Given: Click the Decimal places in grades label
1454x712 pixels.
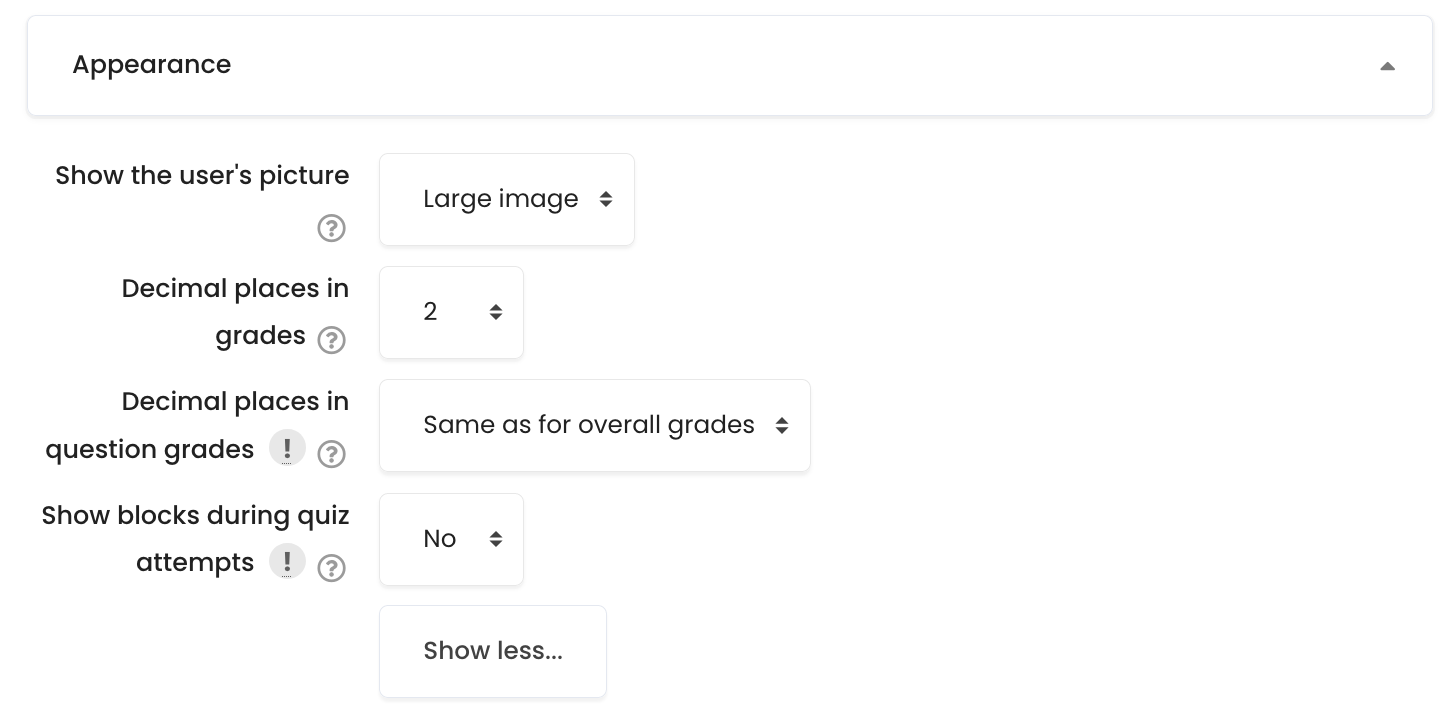Looking at the screenshot, I should click(235, 288).
